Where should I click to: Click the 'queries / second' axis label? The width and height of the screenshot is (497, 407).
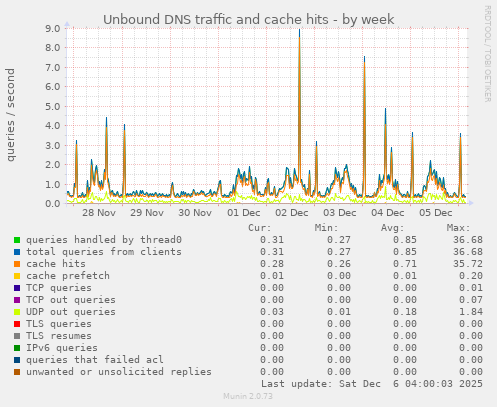pyautogui.click(x=11, y=115)
